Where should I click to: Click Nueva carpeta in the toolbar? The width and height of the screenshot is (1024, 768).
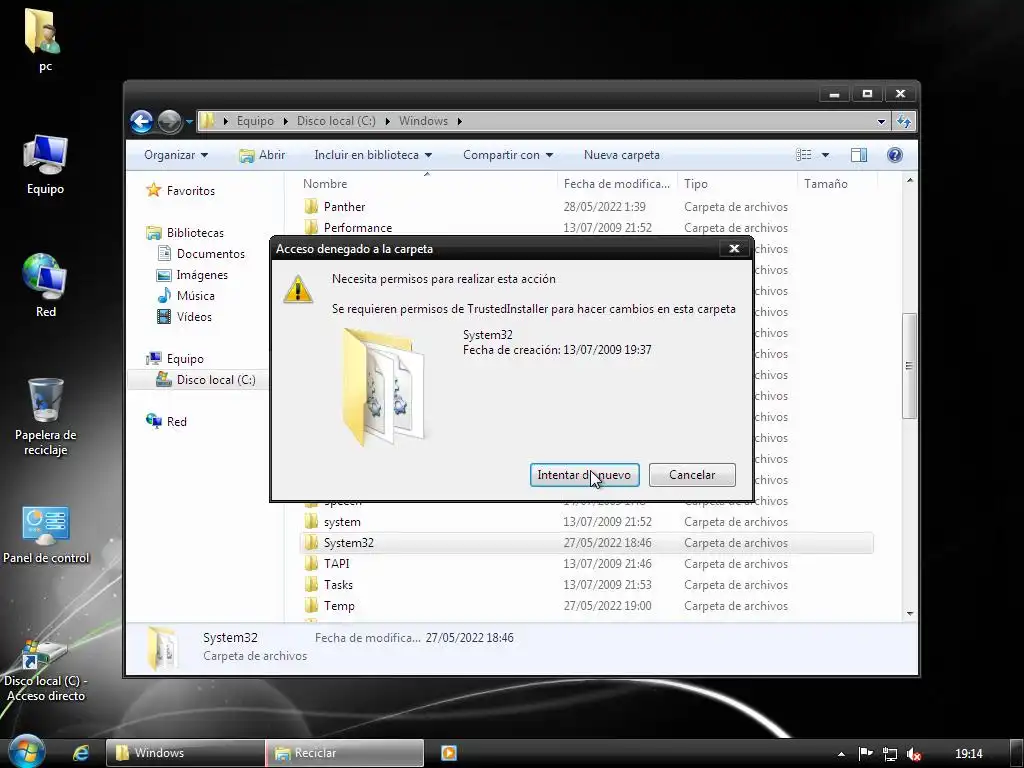(x=622, y=155)
